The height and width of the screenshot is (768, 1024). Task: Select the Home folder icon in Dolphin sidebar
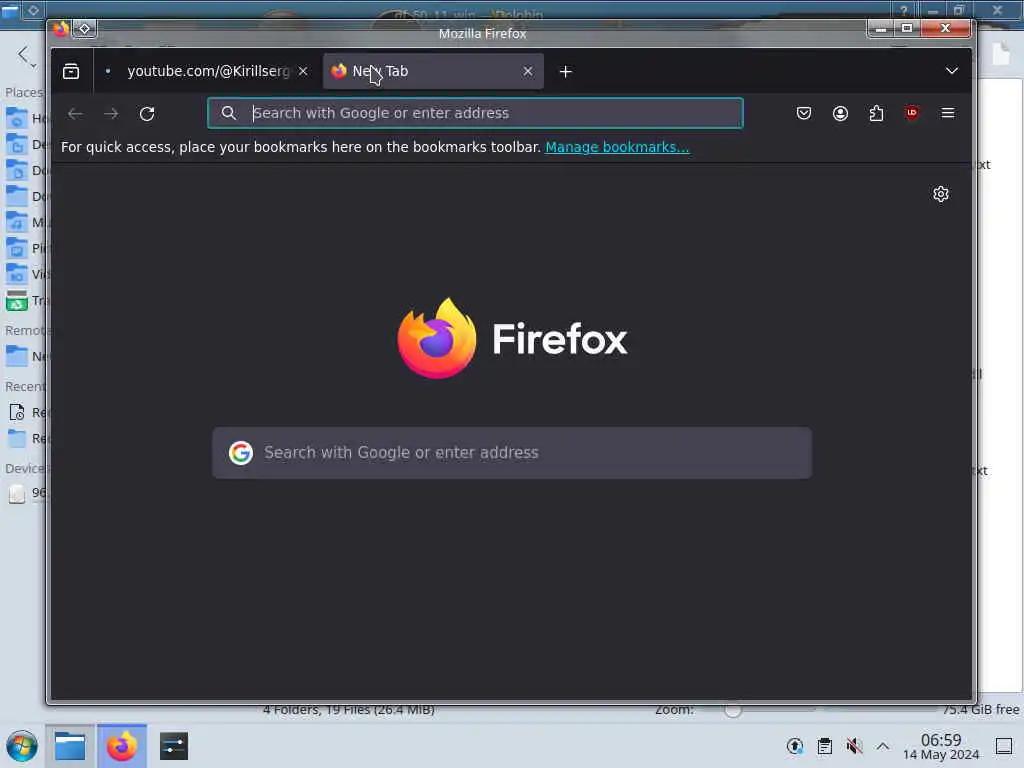tap(16, 118)
